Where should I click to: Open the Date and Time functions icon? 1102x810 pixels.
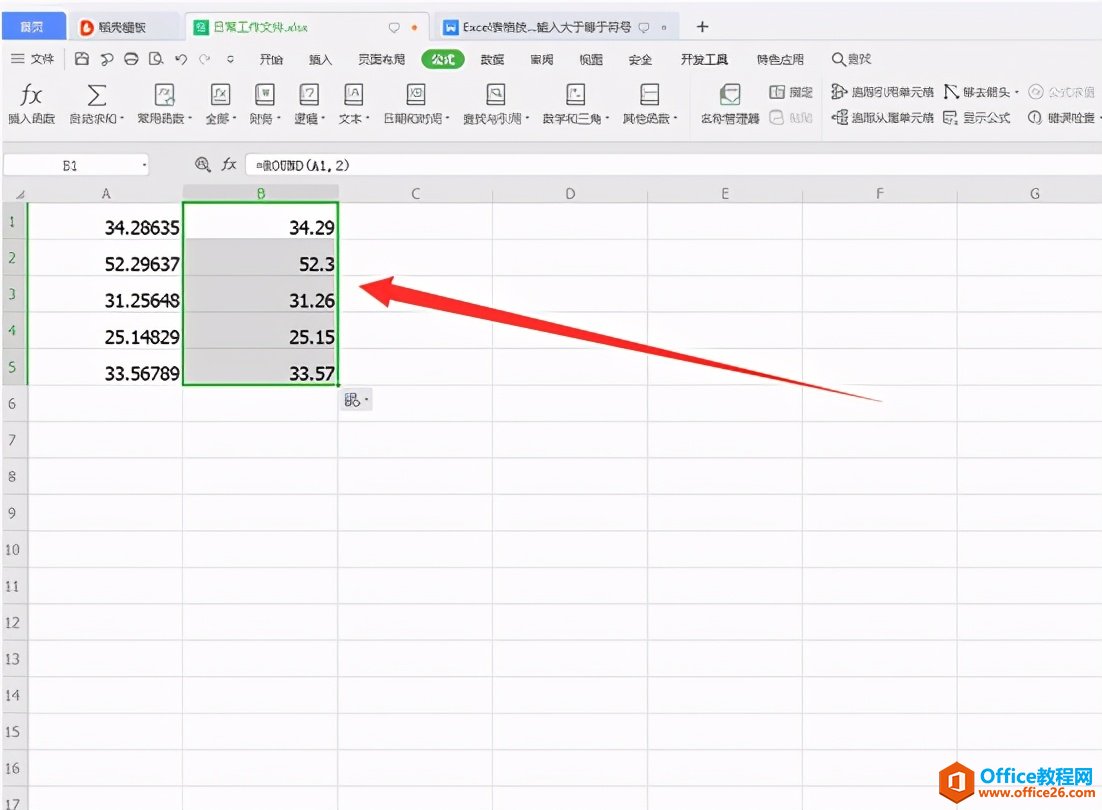(416, 95)
